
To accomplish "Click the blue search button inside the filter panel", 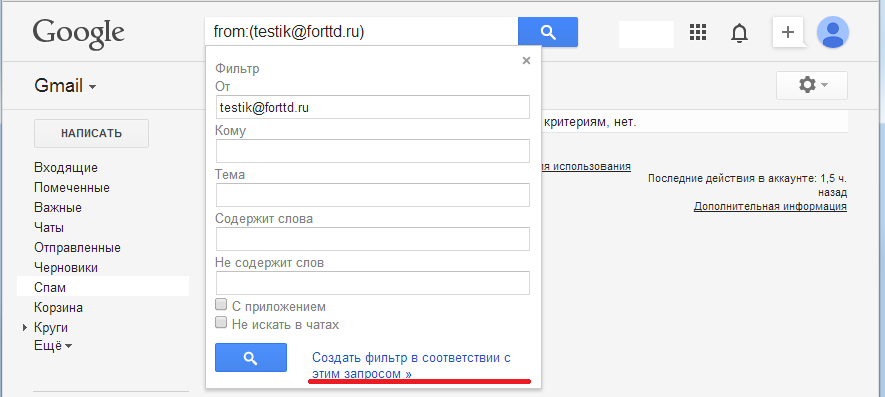I will point(251,357).
